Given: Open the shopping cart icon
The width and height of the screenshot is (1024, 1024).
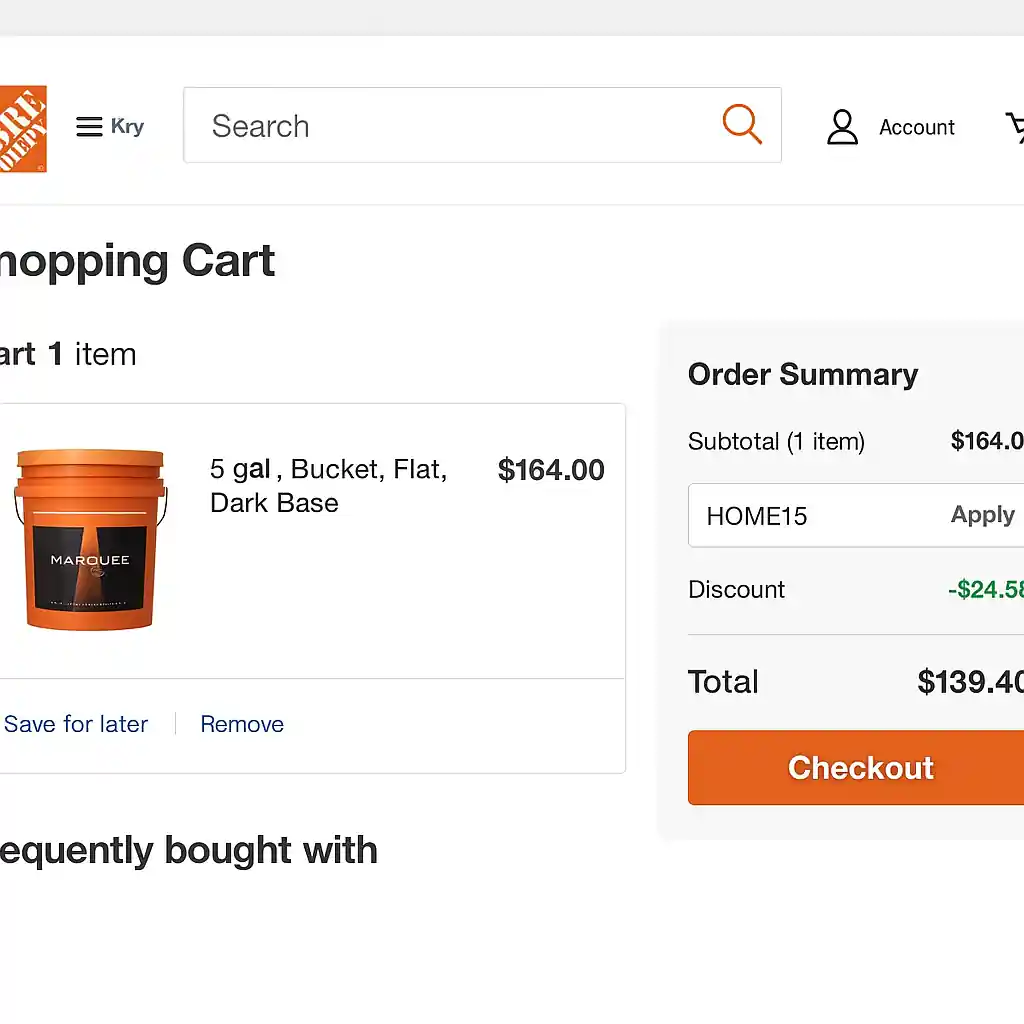Looking at the screenshot, I should coord(1016,126).
